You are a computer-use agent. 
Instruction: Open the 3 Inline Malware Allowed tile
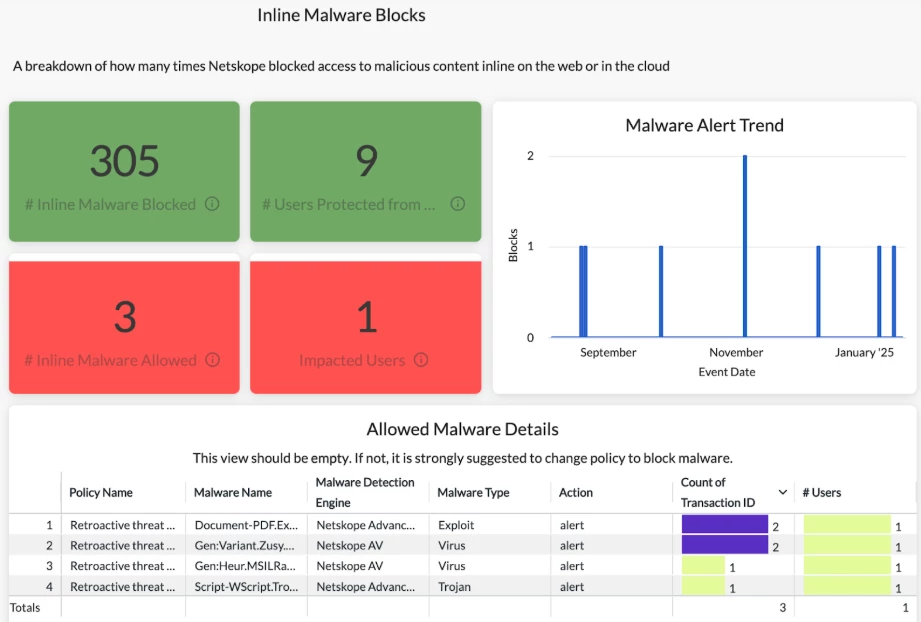(x=124, y=327)
